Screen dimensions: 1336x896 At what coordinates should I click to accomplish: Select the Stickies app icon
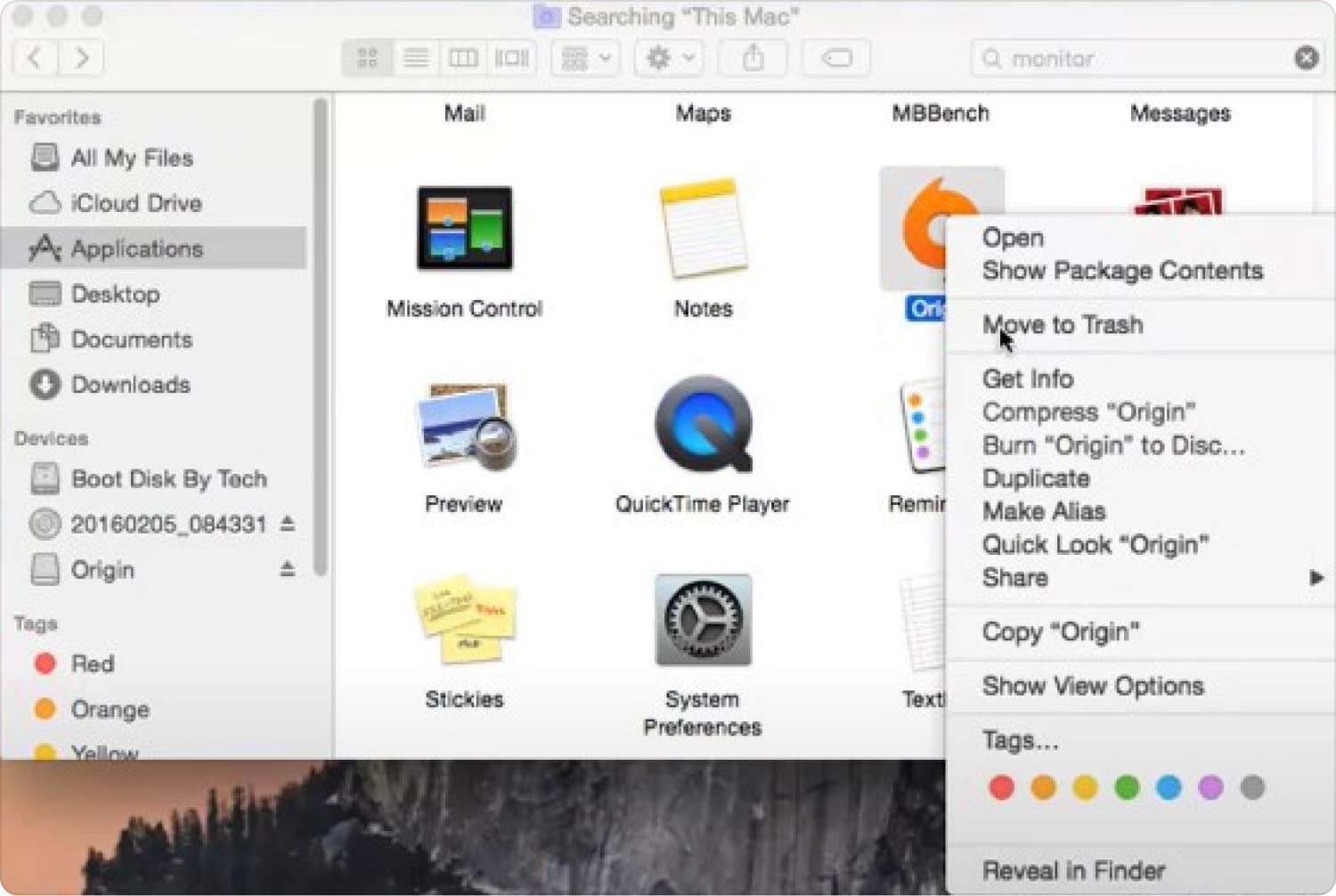pos(464,619)
